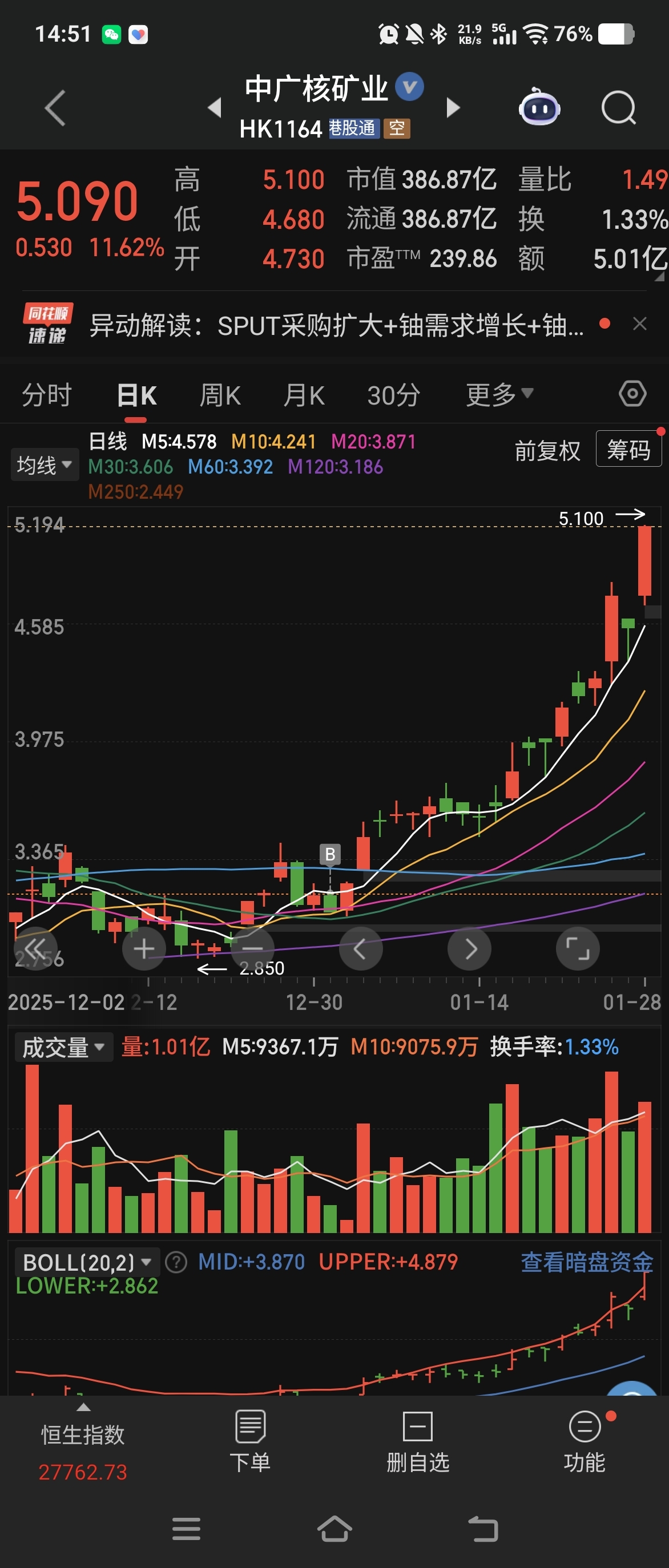The image size is (669, 1568).
Task: Move chart left with the circular arrow
Action: pyautogui.click(x=360, y=948)
